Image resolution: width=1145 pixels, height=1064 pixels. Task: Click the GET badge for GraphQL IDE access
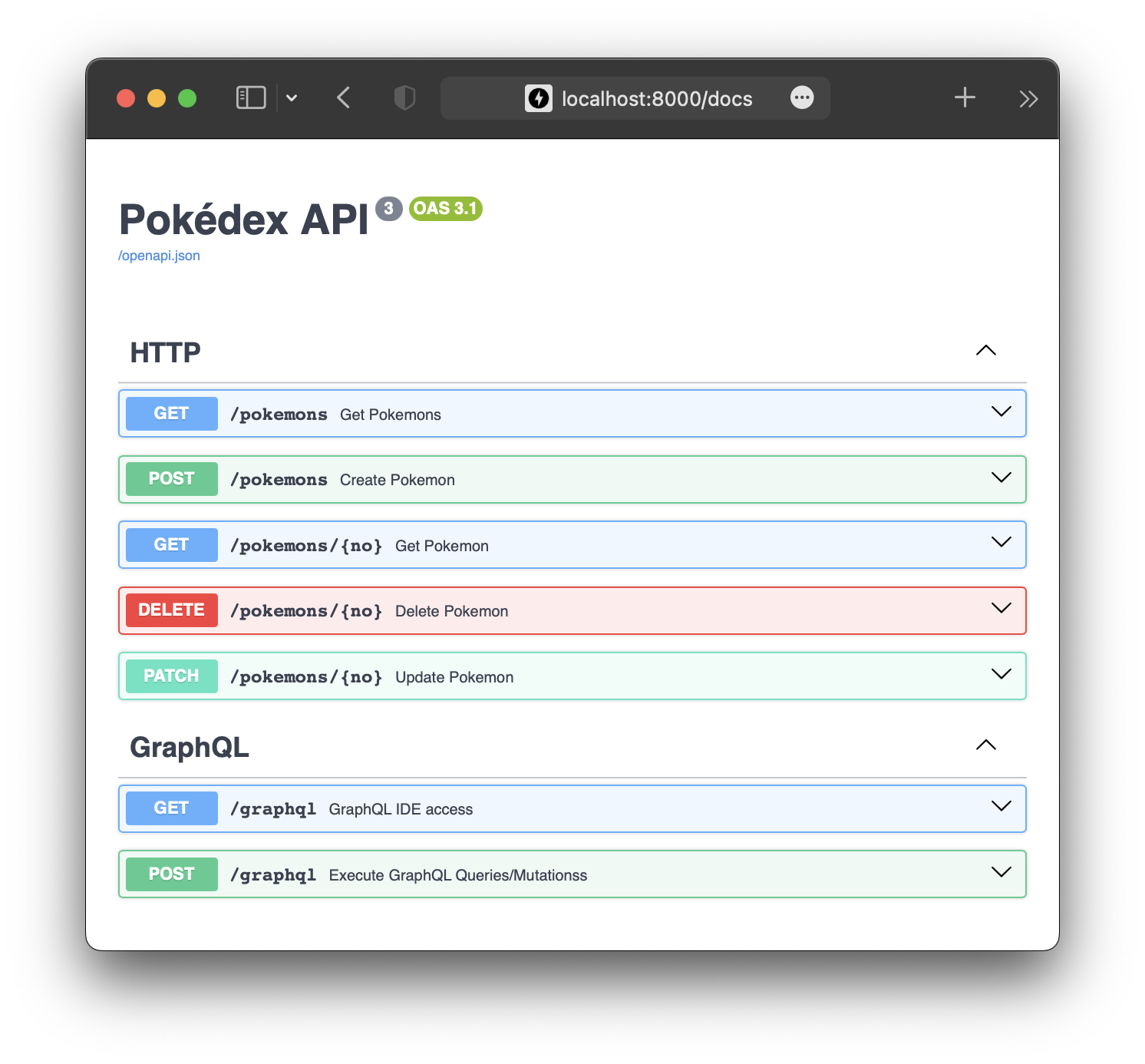pos(172,808)
